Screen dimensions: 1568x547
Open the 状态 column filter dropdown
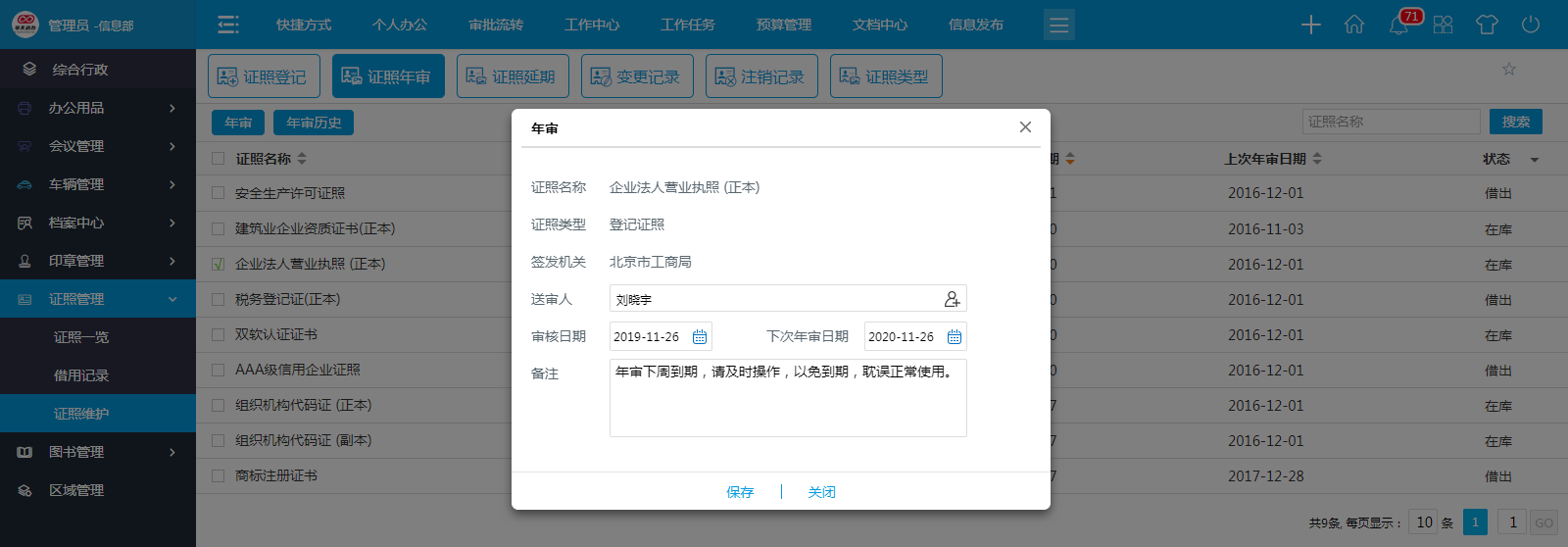click(x=1535, y=159)
